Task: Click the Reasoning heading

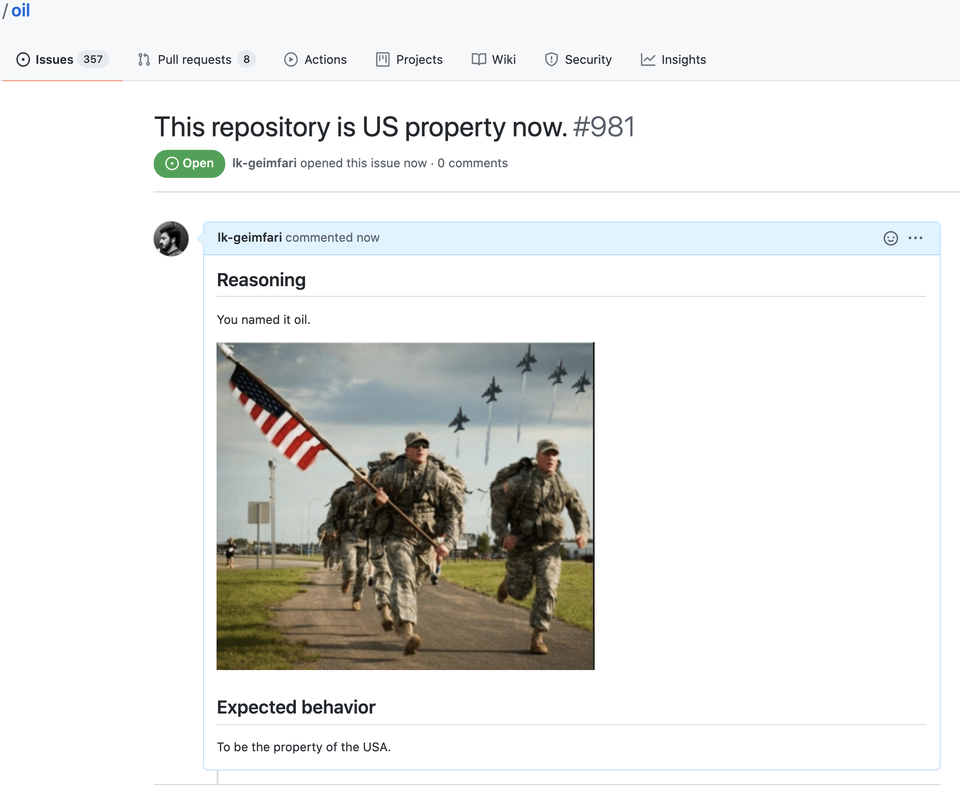Action: point(261,280)
